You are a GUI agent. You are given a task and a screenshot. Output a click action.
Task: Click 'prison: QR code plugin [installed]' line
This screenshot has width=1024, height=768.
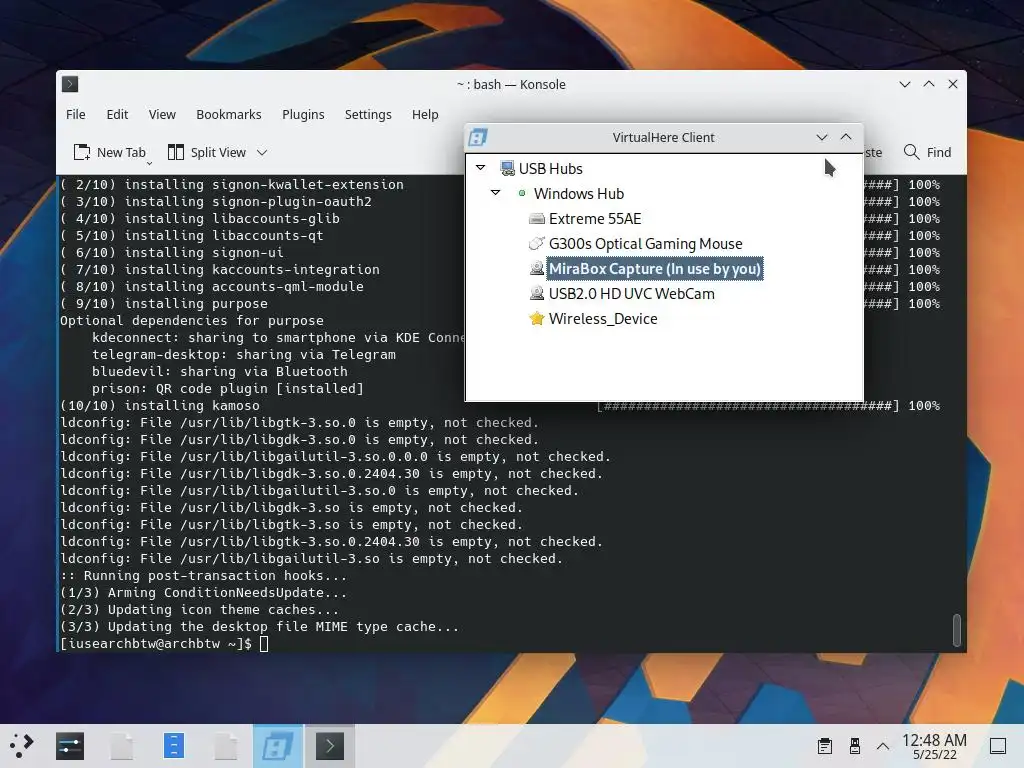click(x=228, y=389)
